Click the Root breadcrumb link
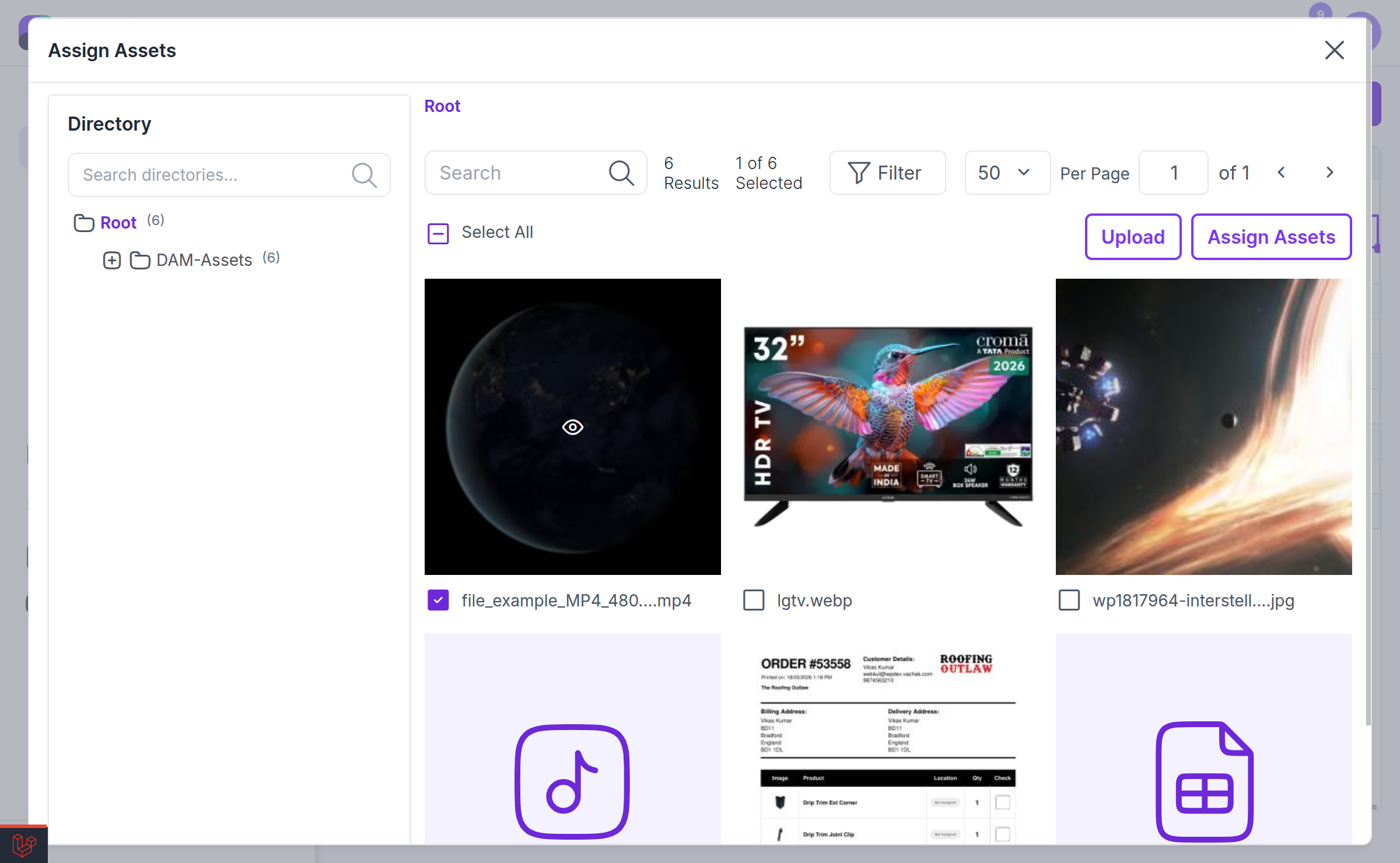This screenshot has height=863, width=1400. (442, 106)
